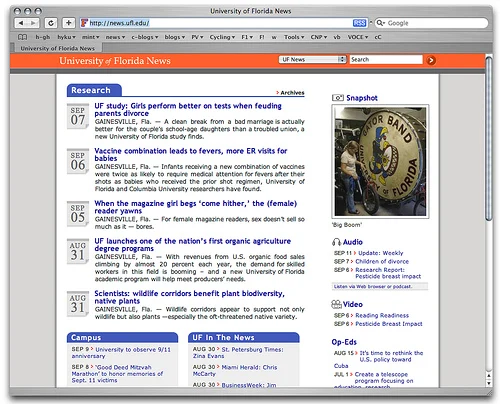The image size is (500, 404).
Task: Click the UF favicon in the address bar
Action: pos(84,23)
